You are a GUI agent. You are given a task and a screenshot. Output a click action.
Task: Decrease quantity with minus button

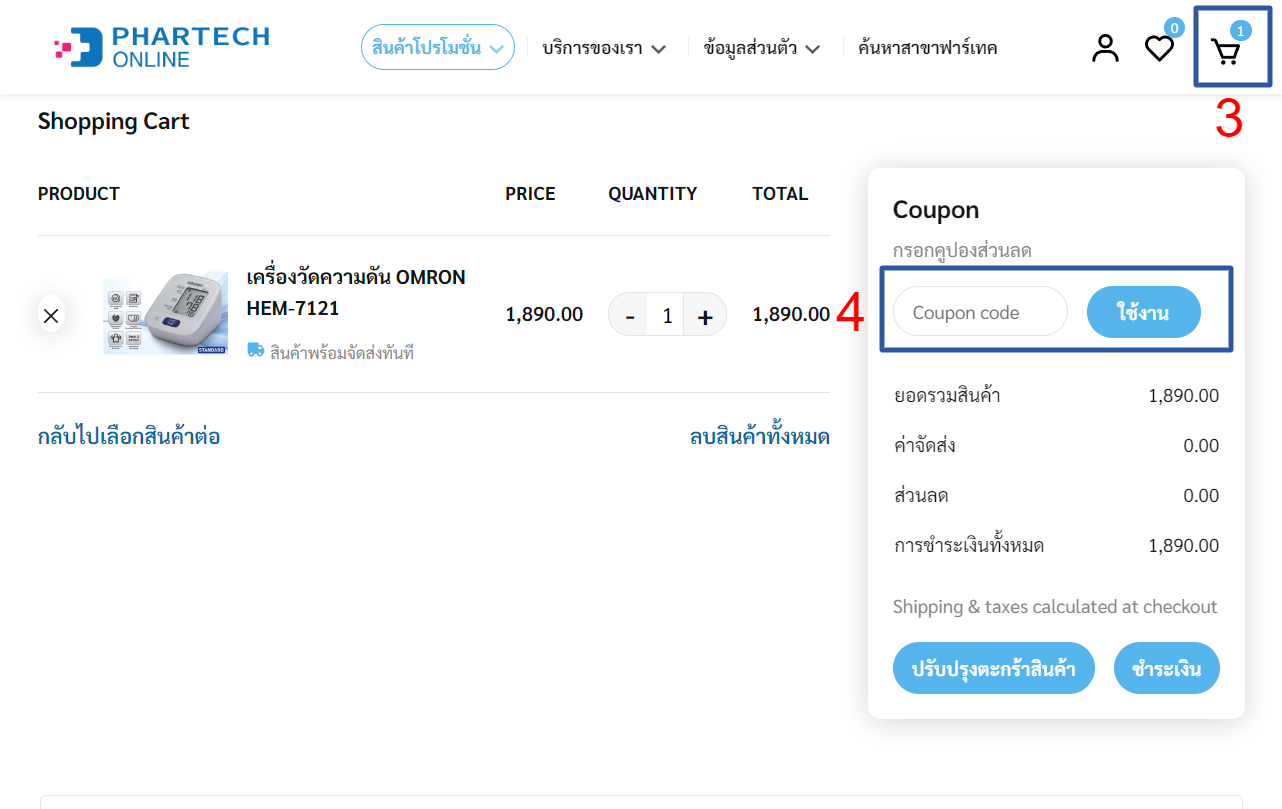tap(629, 316)
